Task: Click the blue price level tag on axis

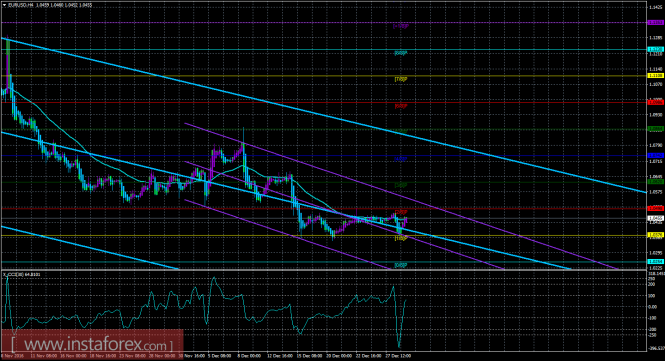Action: 656,155
